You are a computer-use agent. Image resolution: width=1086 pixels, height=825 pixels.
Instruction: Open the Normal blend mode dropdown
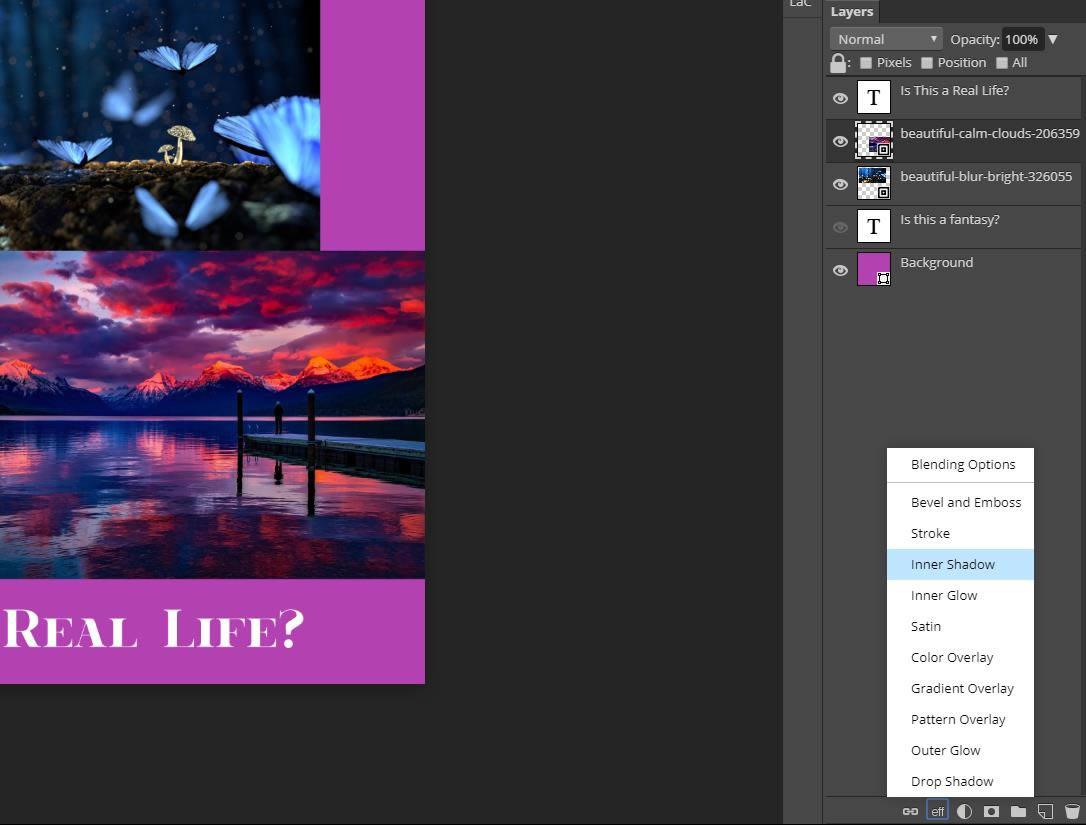click(x=886, y=39)
